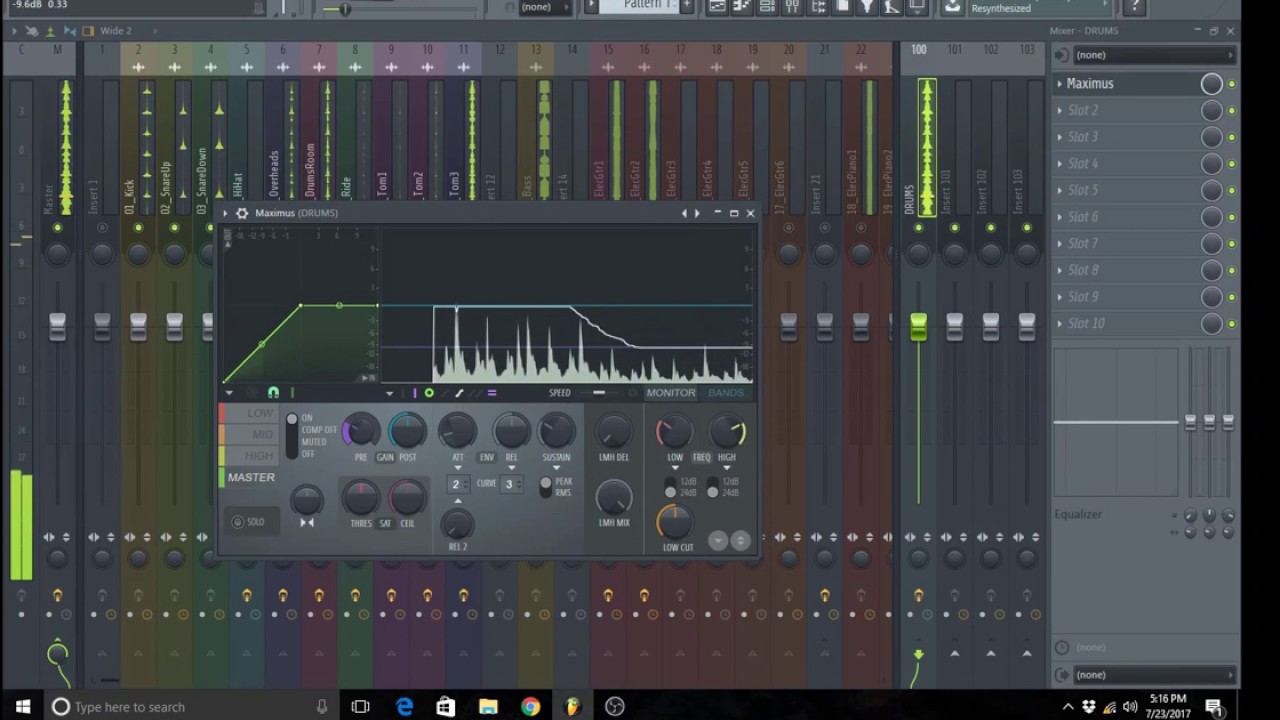1280x720 pixels.
Task: Open the Maximus plugin options gear
Action: (242, 213)
